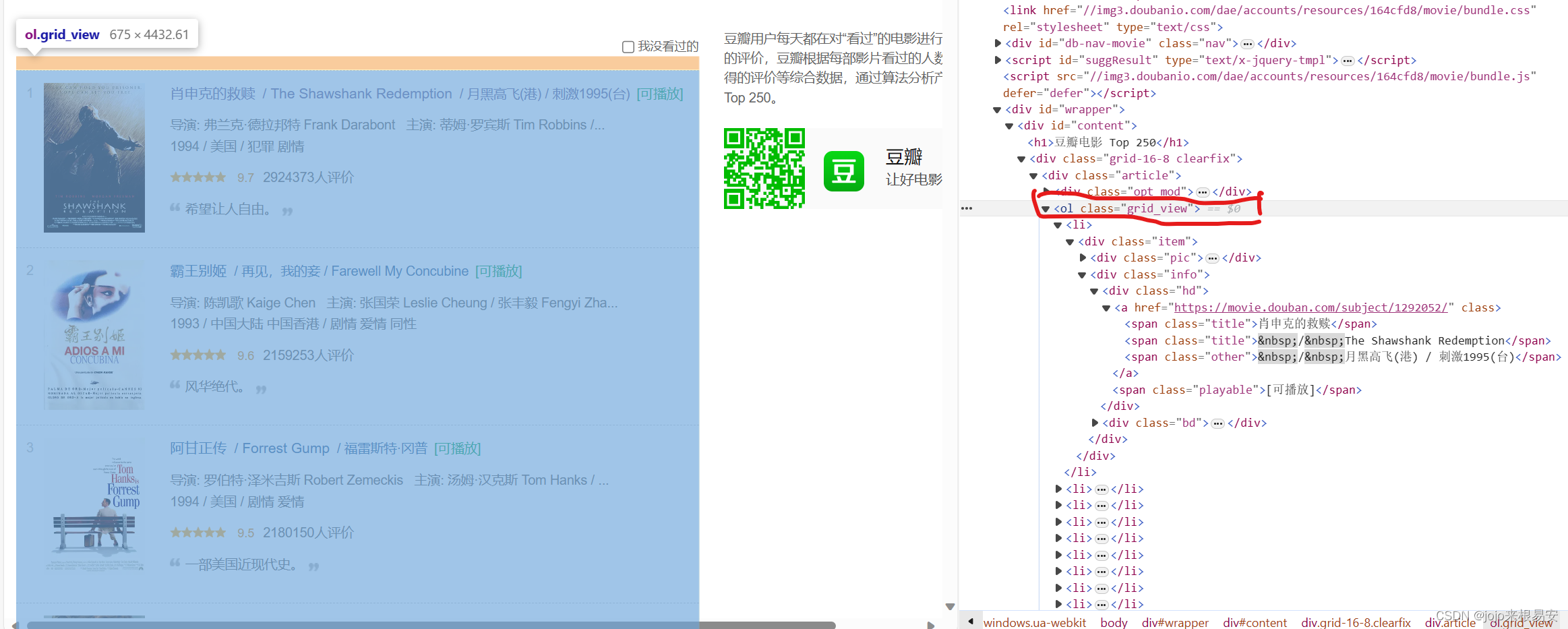This screenshot has height=629, width=1568.
Task: Tick the 我没看过的 checkbox
Action: (x=628, y=47)
